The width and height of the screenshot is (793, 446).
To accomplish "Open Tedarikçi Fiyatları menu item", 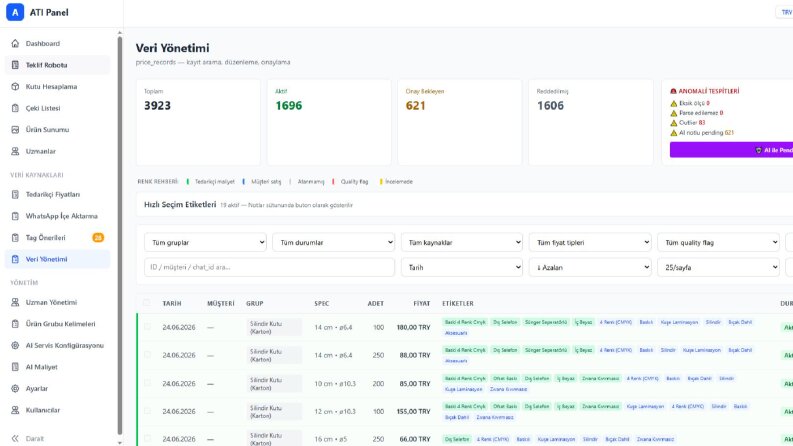I will 57,194.
